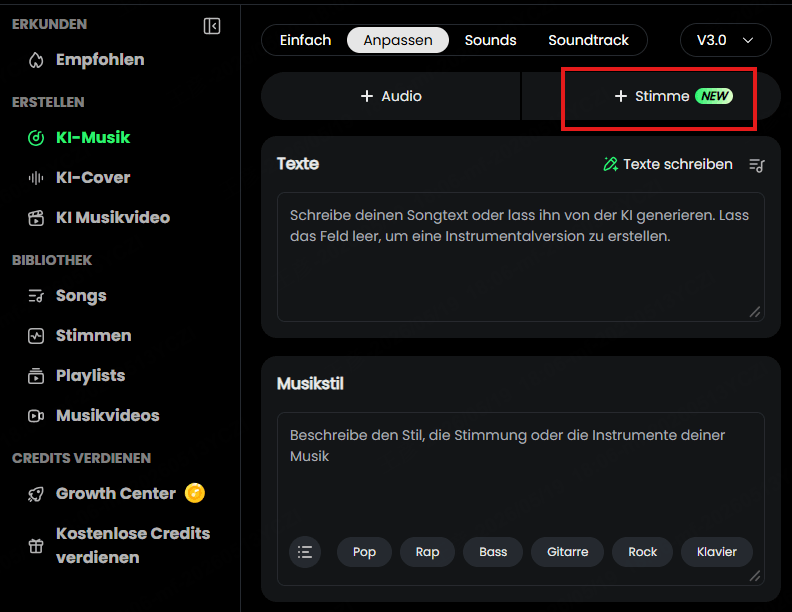Select the Anpassen tab
The image size is (792, 612).
(398, 40)
